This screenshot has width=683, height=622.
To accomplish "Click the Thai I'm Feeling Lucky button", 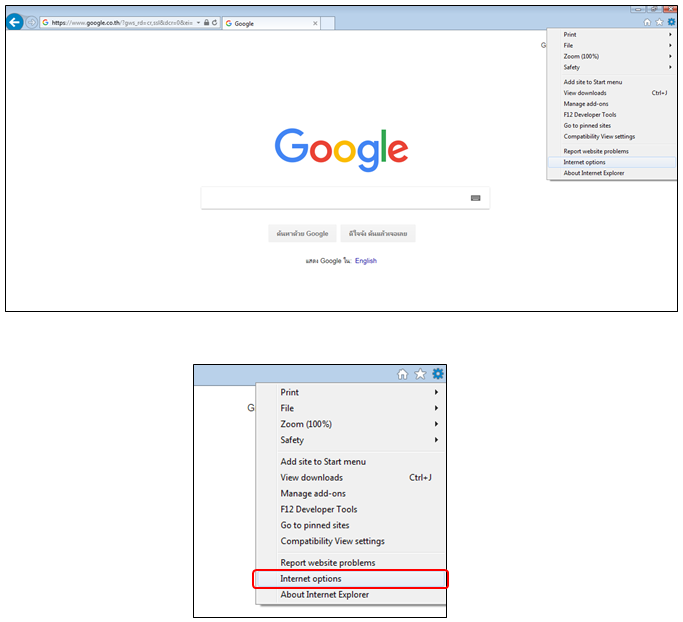I will [x=378, y=233].
